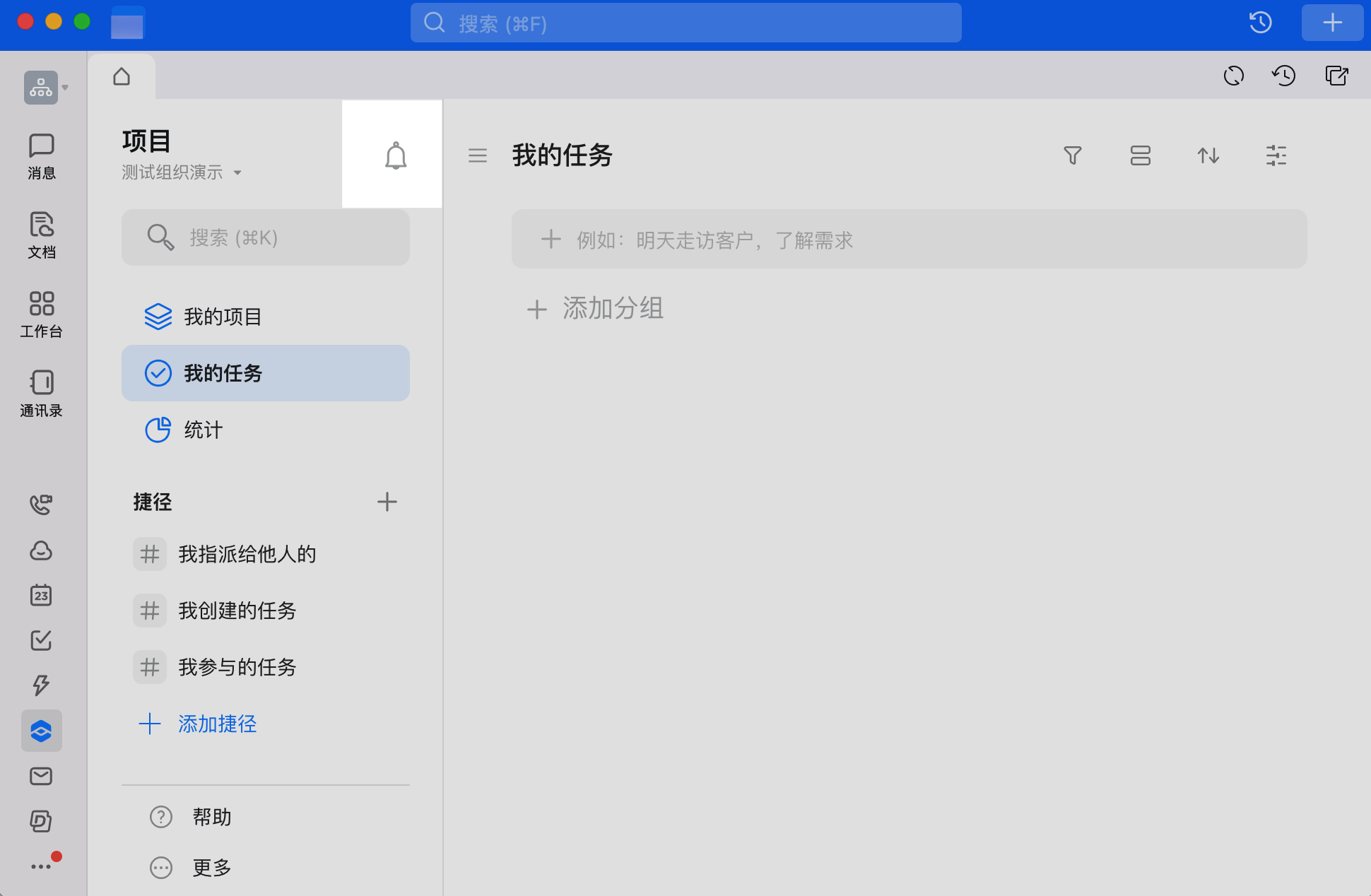Click the plus button in title bar
Screen dimensions: 1371x896
tap(1333, 23)
